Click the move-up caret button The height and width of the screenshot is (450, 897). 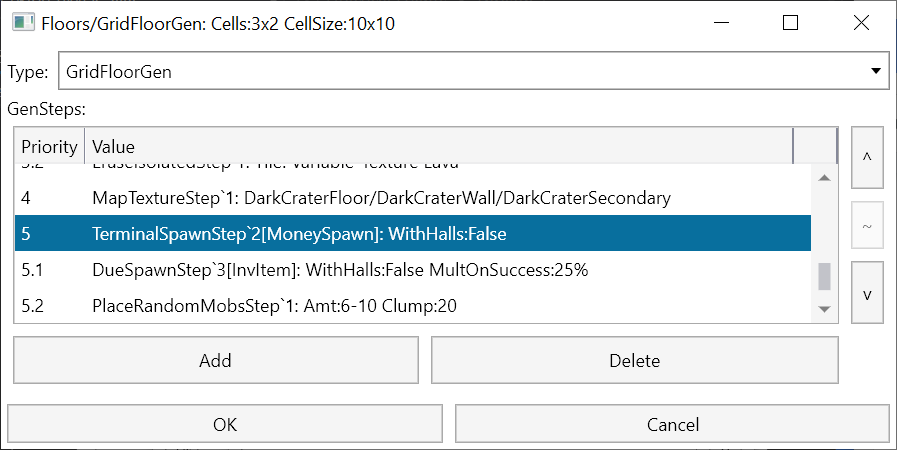(x=867, y=157)
